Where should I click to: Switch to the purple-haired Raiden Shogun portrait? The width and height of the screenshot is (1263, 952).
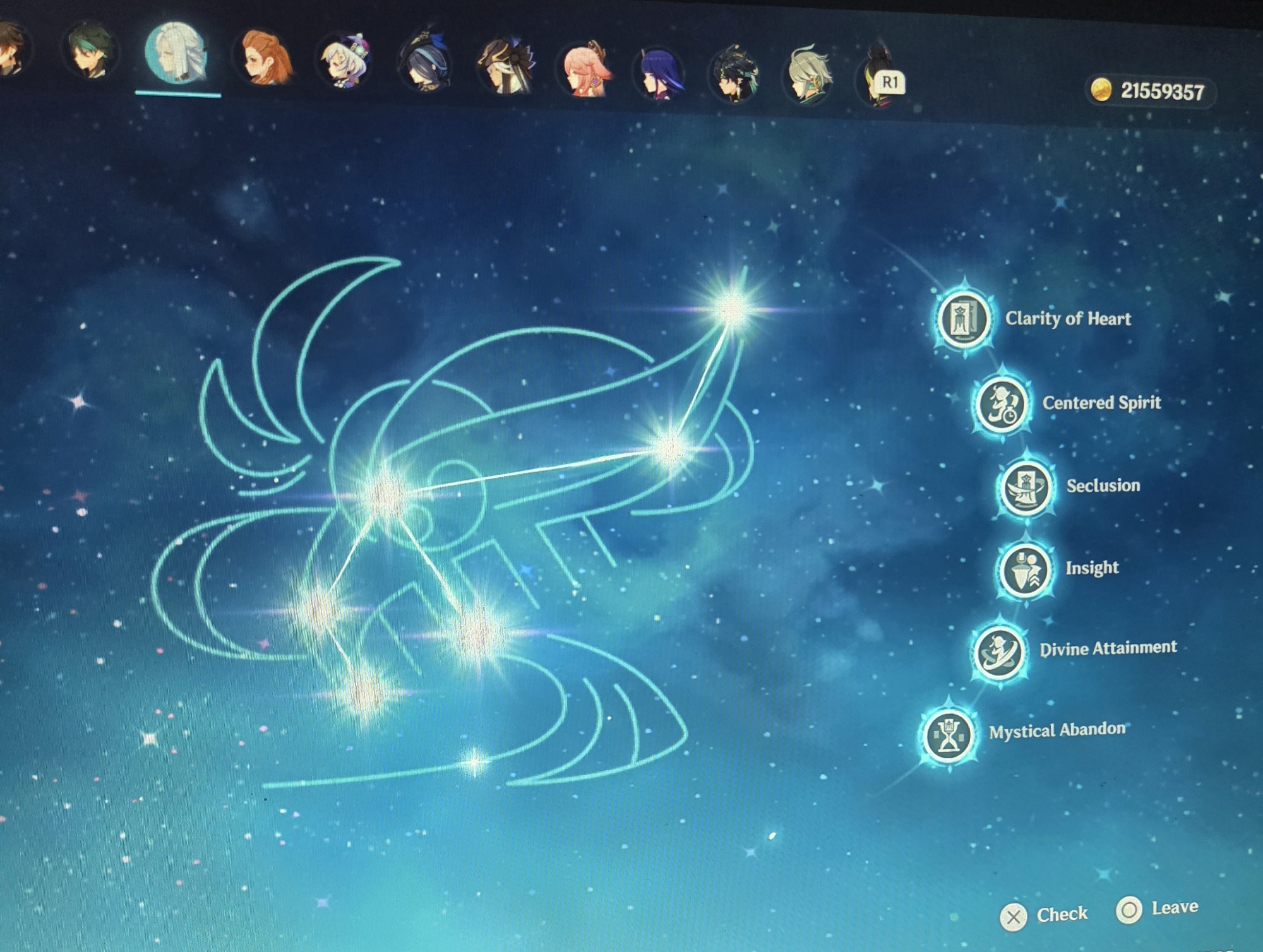tap(659, 73)
